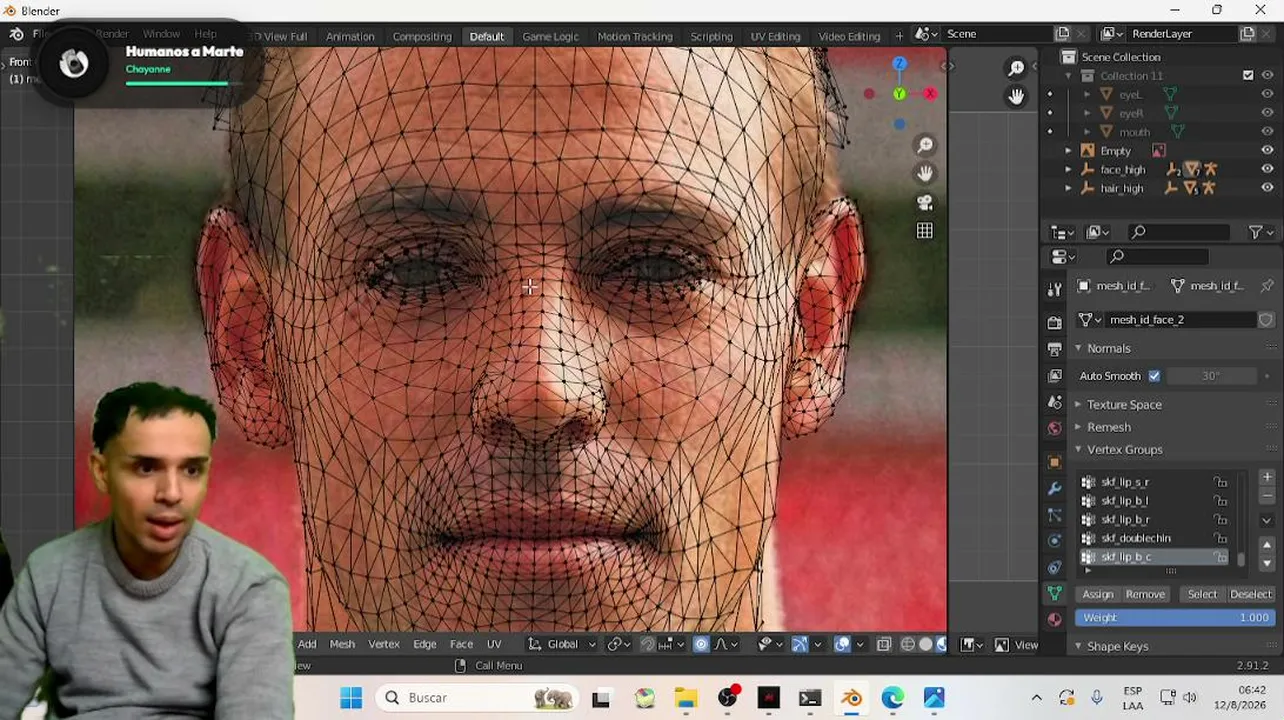Open the Render properties tab icon
This screenshot has height=720, width=1284.
click(x=1054, y=322)
